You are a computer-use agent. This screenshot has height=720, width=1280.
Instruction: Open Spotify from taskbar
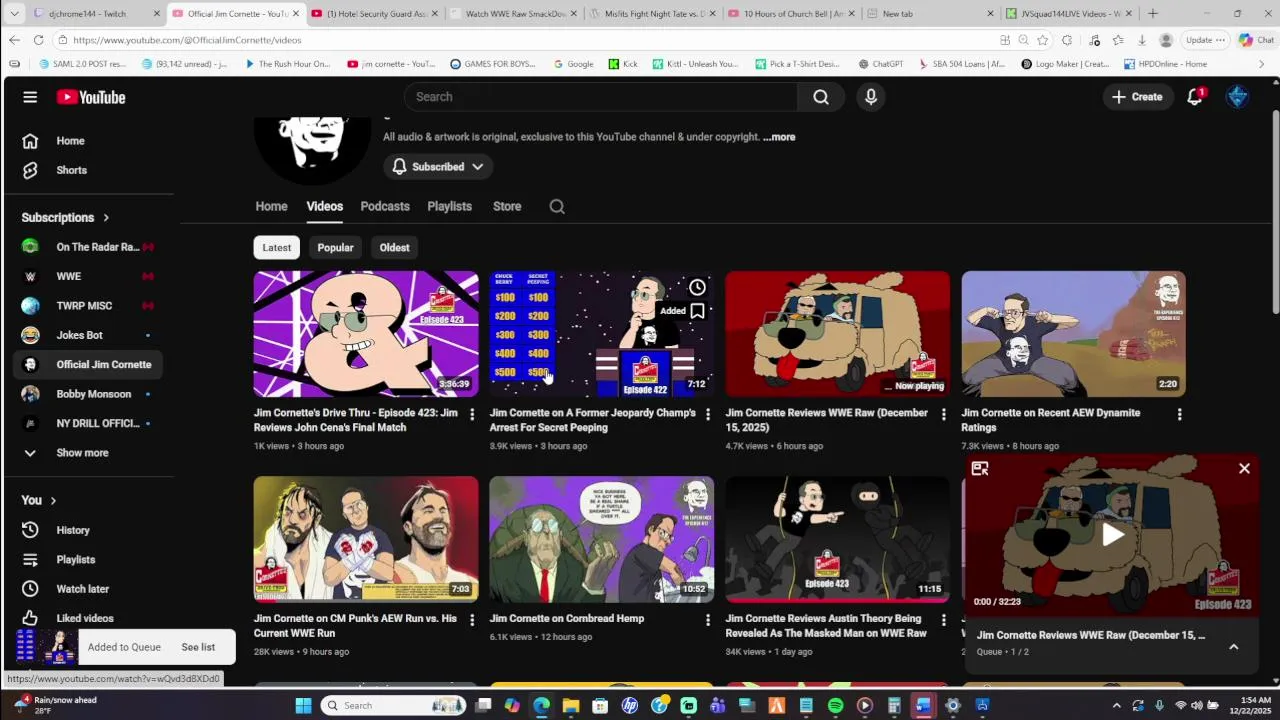[x=835, y=705]
